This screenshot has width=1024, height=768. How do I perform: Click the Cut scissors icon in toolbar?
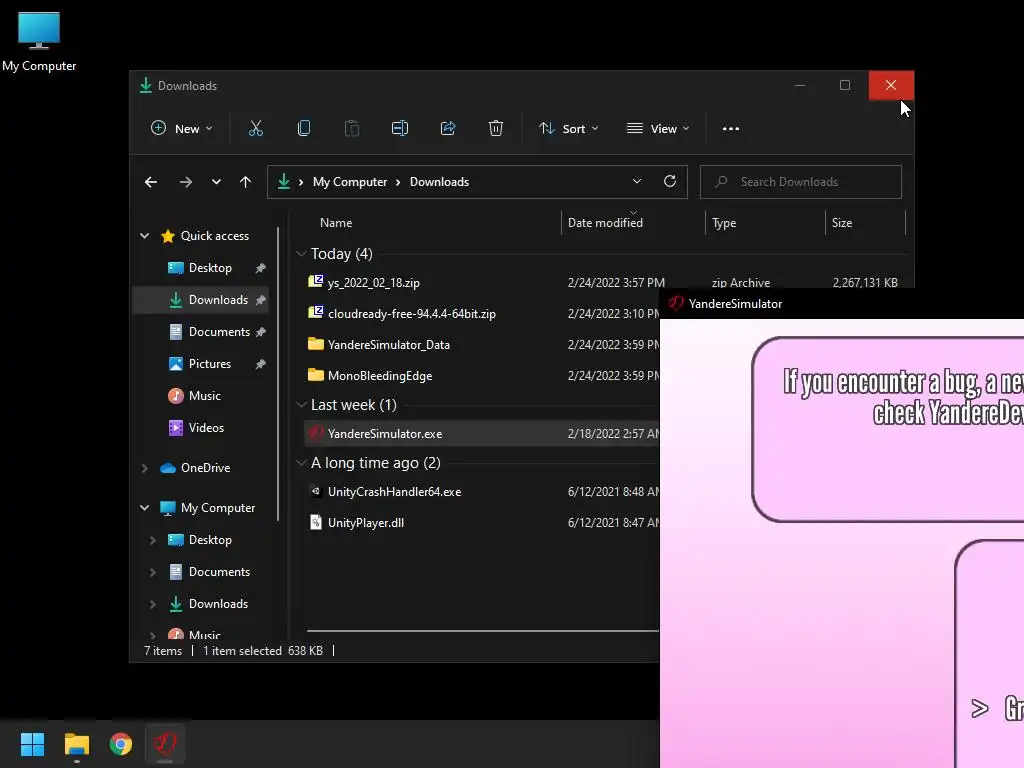pyautogui.click(x=255, y=129)
